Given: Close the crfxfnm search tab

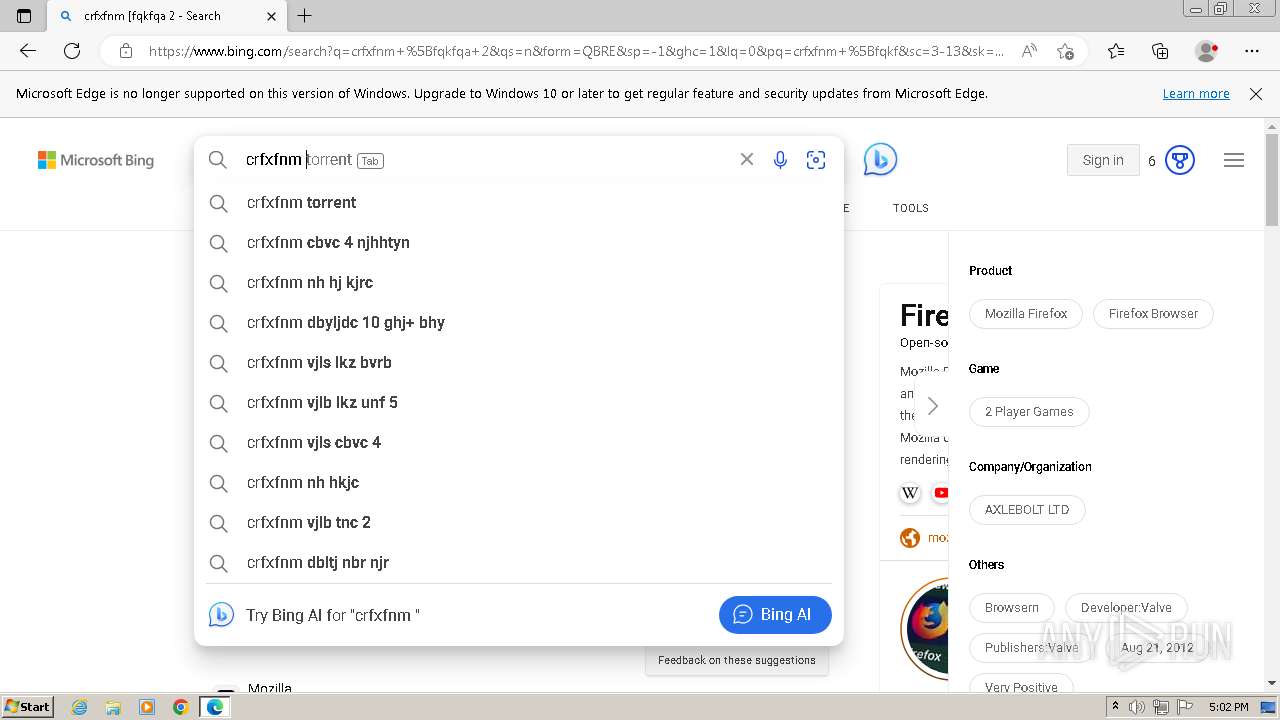Looking at the screenshot, I should click(272, 16).
